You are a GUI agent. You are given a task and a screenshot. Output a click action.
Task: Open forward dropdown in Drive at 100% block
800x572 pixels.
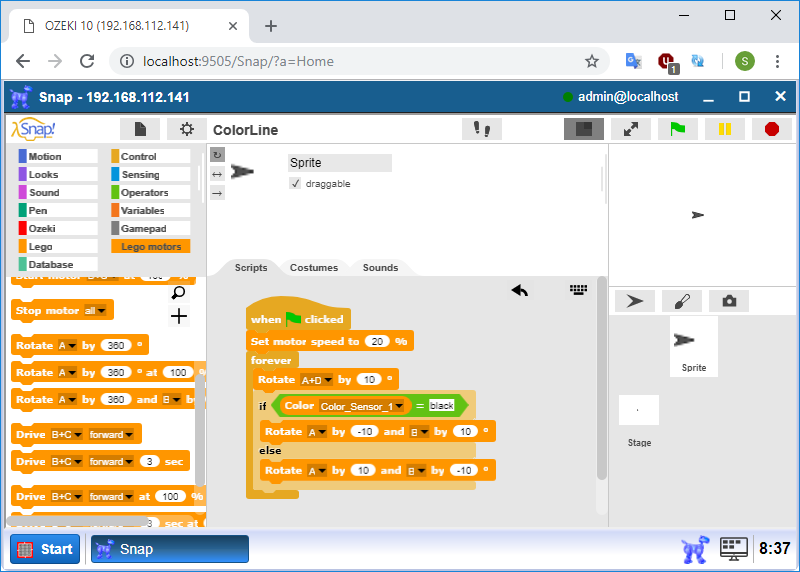111,496
